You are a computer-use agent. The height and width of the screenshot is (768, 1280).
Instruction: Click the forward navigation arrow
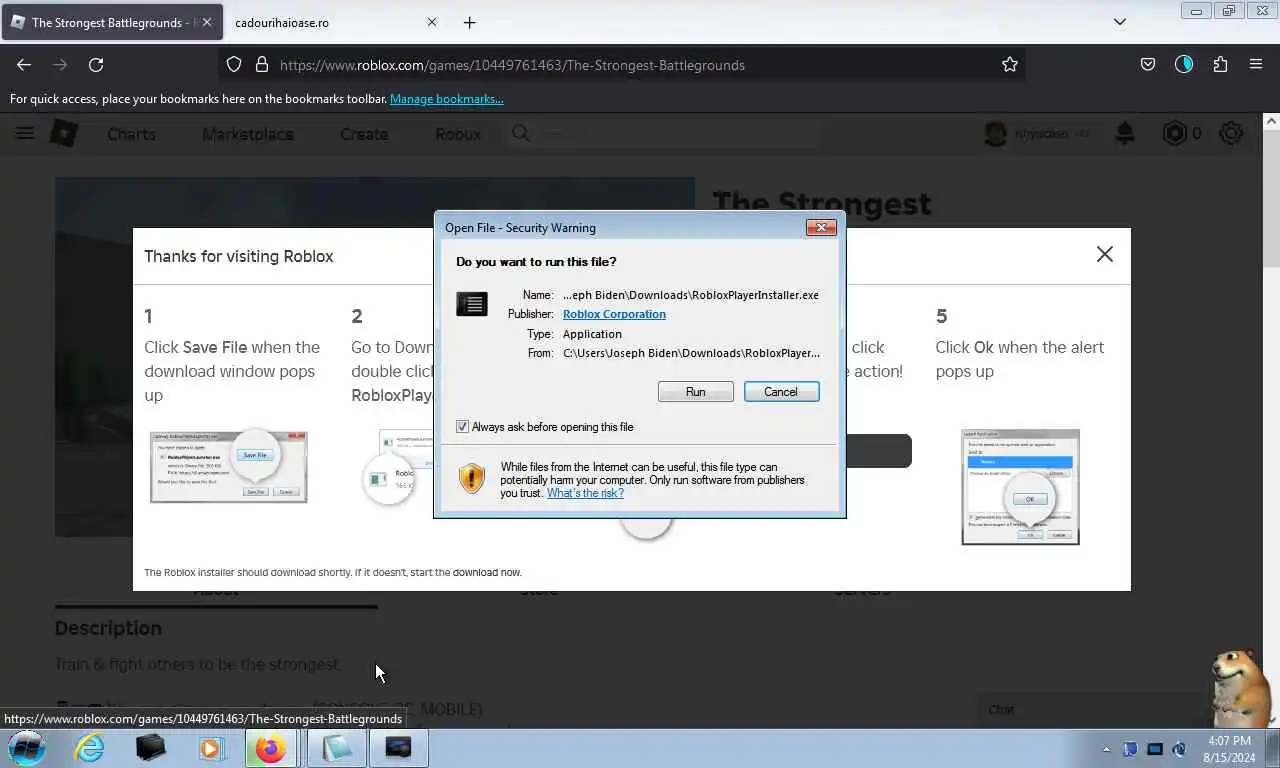60,64
